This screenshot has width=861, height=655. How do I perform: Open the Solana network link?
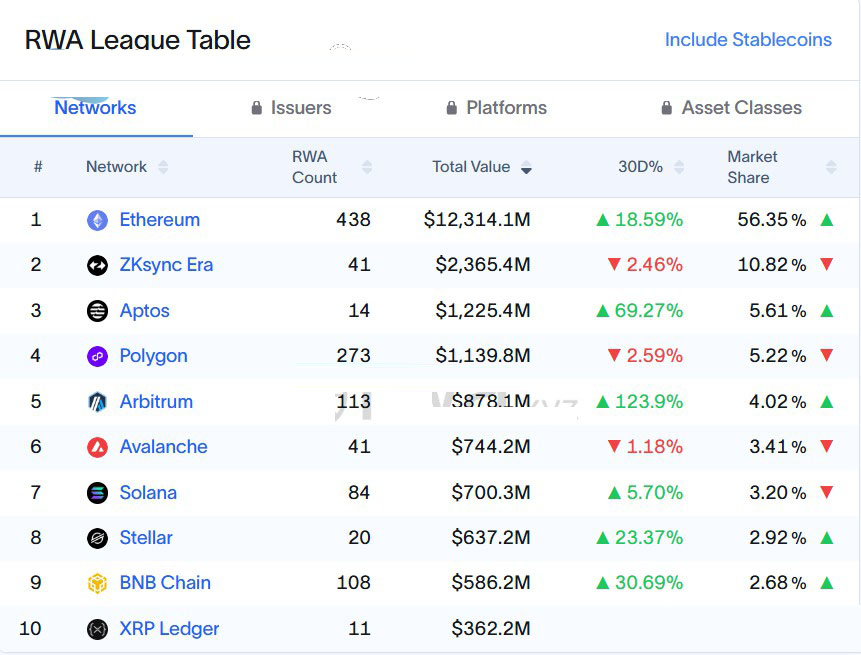click(x=148, y=493)
